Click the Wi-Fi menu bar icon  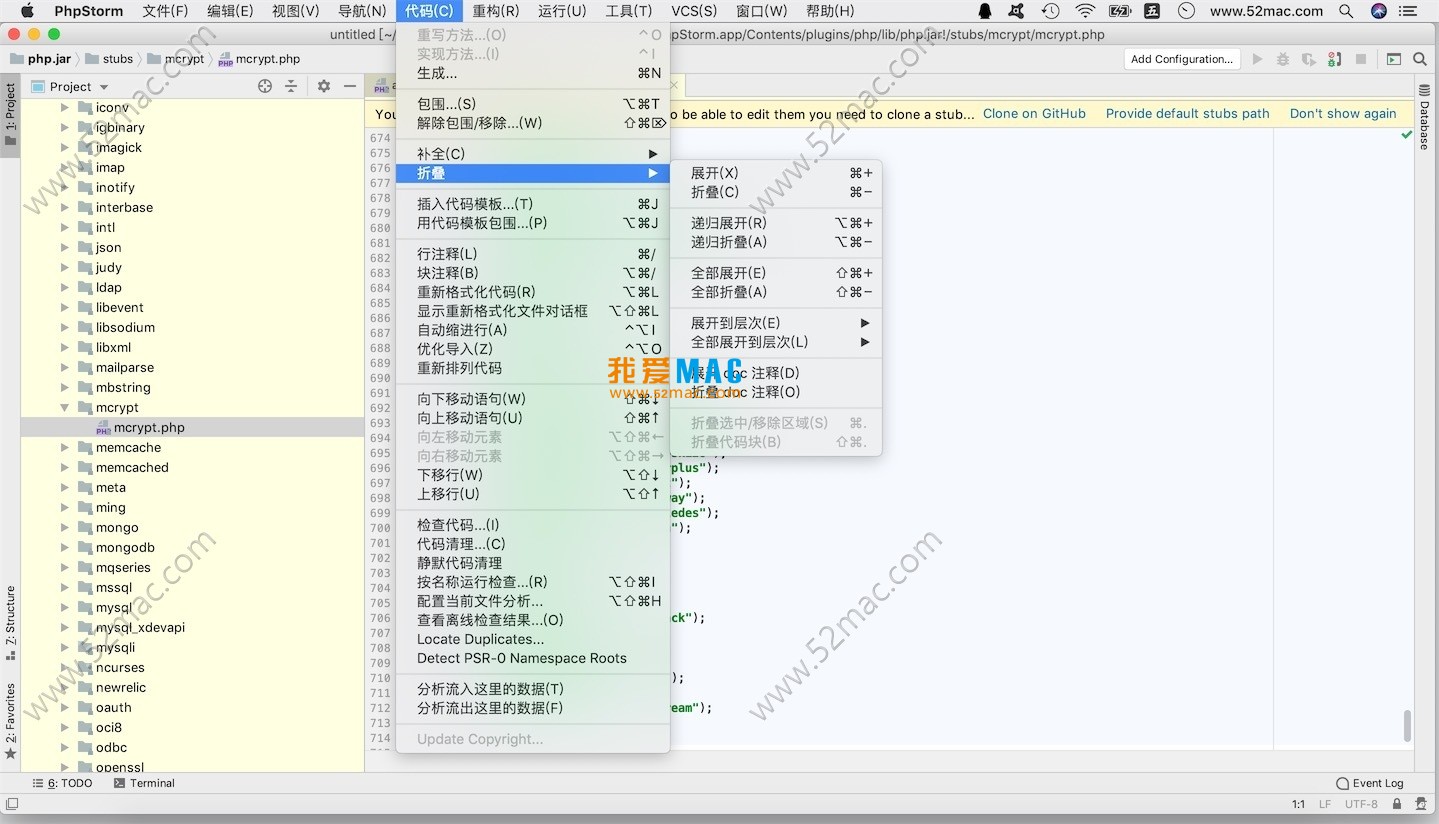(x=1085, y=11)
